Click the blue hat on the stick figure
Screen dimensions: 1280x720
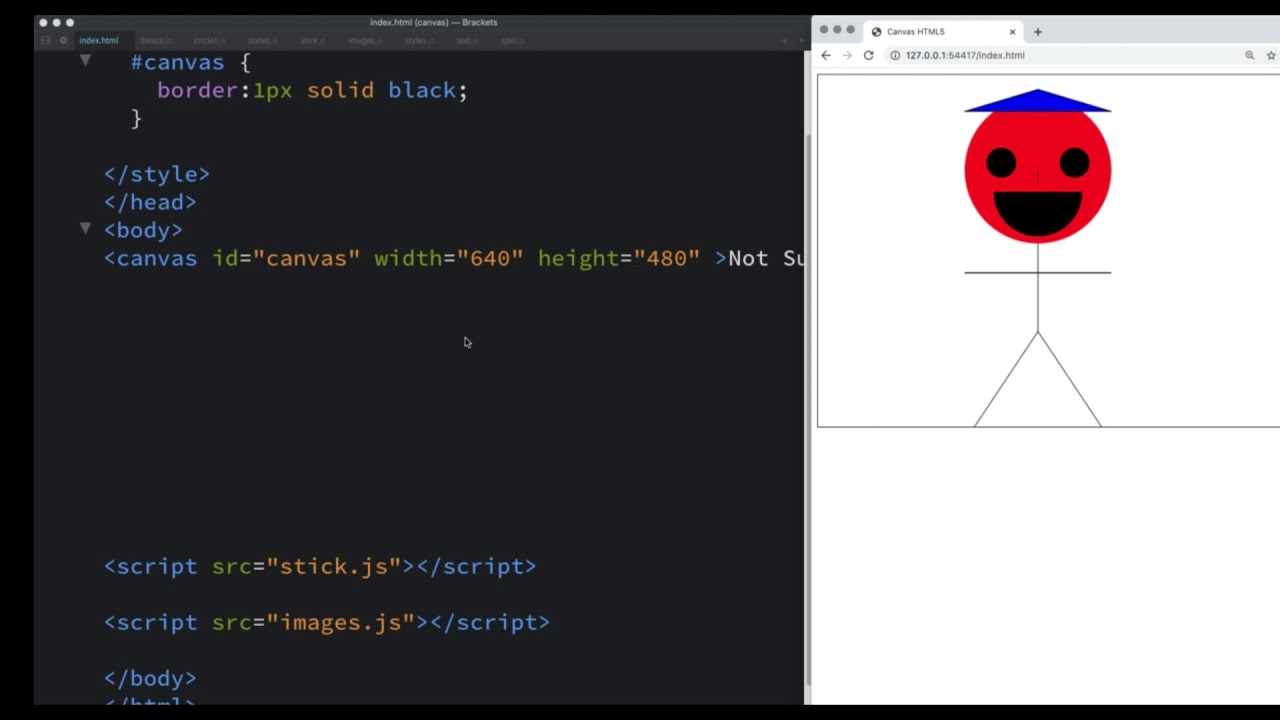pyautogui.click(x=1038, y=101)
